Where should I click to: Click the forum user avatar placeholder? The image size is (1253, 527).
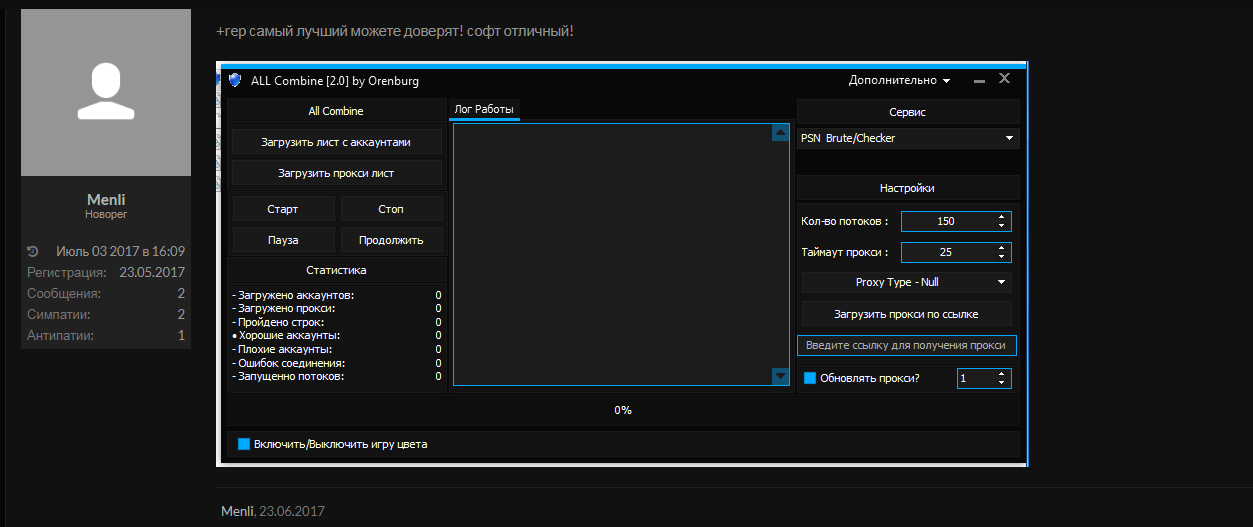(x=106, y=93)
